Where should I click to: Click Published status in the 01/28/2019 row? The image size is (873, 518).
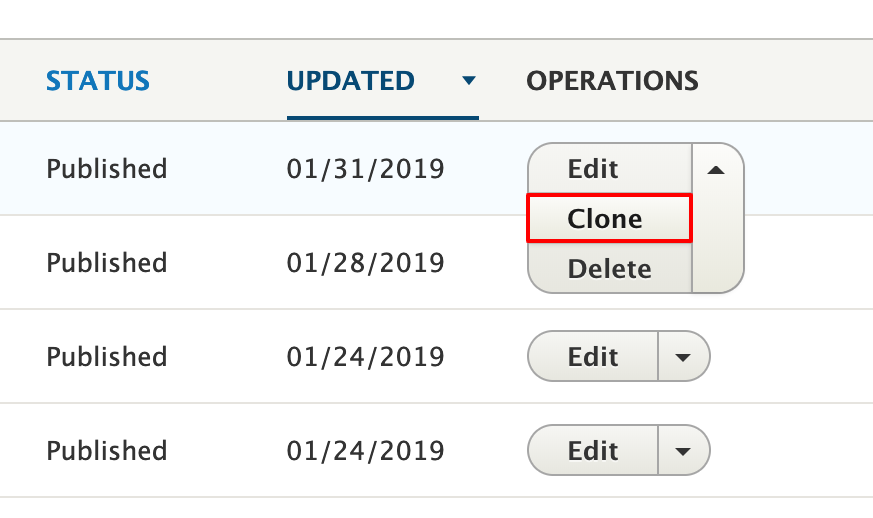click(x=107, y=263)
